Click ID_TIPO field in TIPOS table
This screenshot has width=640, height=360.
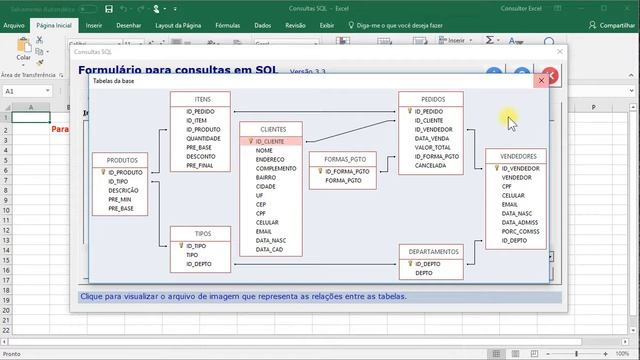click(x=196, y=246)
